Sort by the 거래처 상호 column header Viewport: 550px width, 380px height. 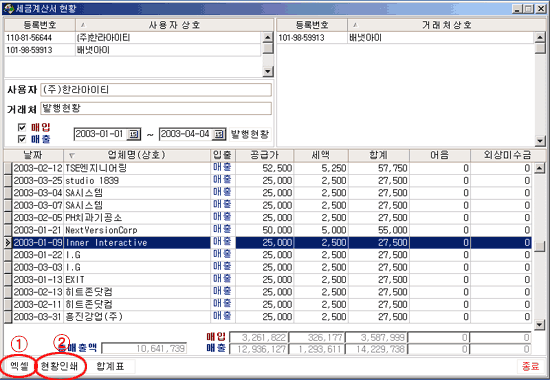446,25
